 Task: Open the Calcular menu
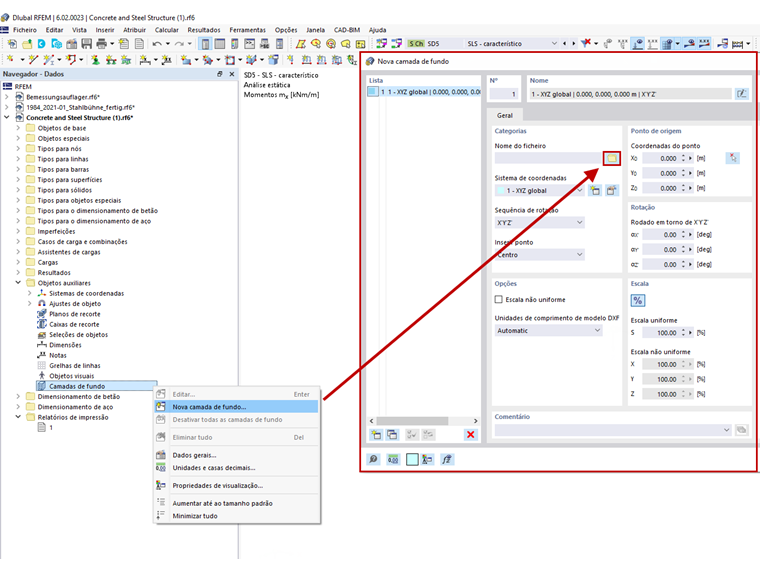tap(167, 30)
